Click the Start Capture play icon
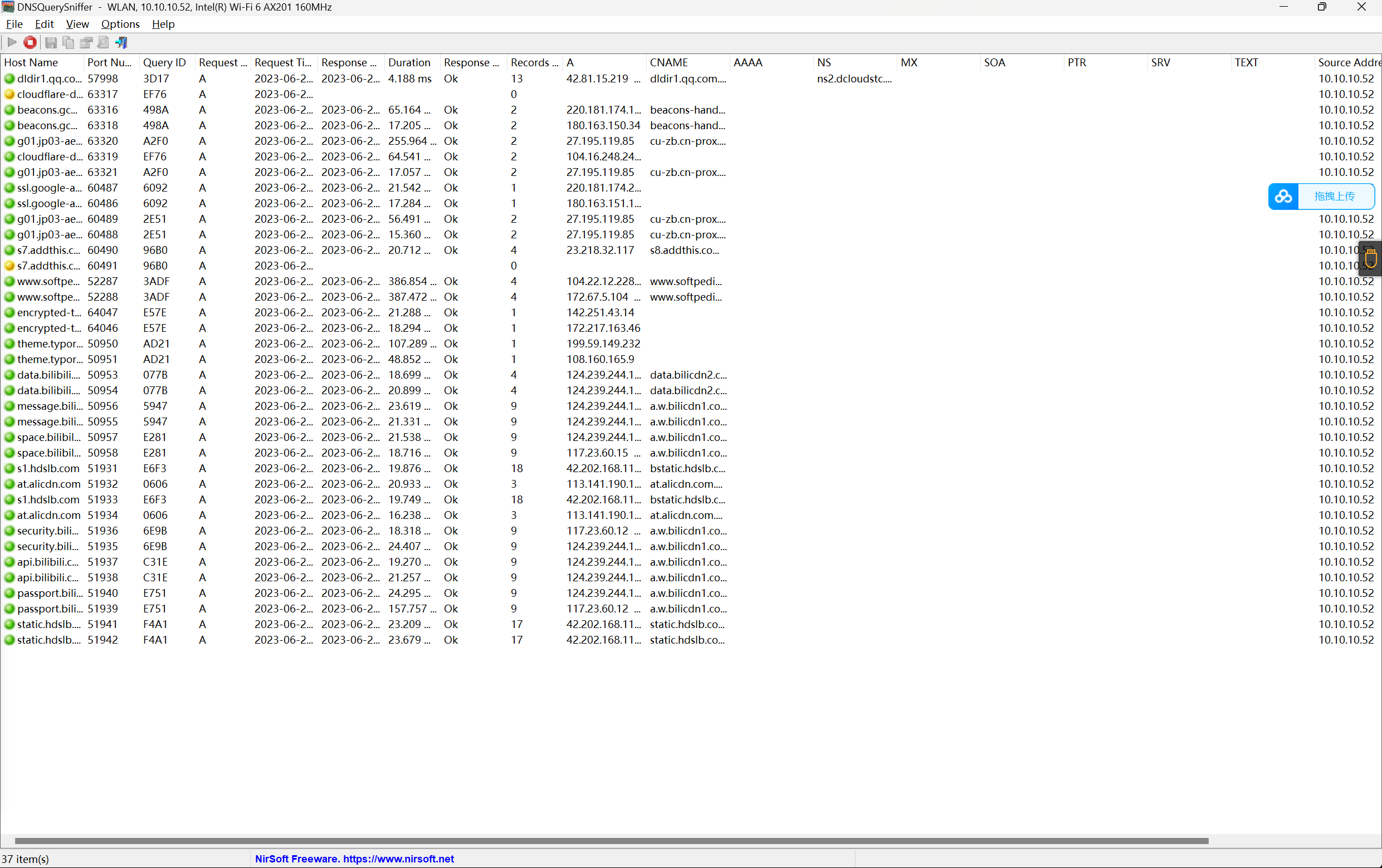The height and width of the screenshot is (868, 1382). tap(12, 42)
